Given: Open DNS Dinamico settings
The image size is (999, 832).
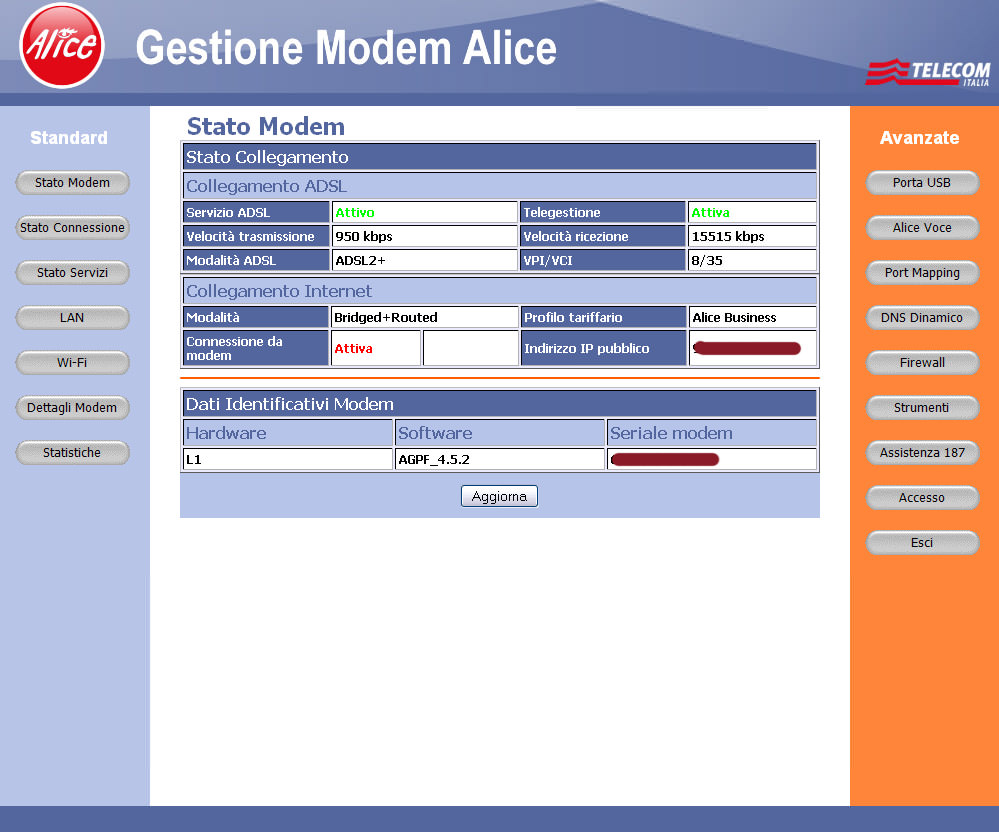Looking at the screenshot, I should (922, 318).
